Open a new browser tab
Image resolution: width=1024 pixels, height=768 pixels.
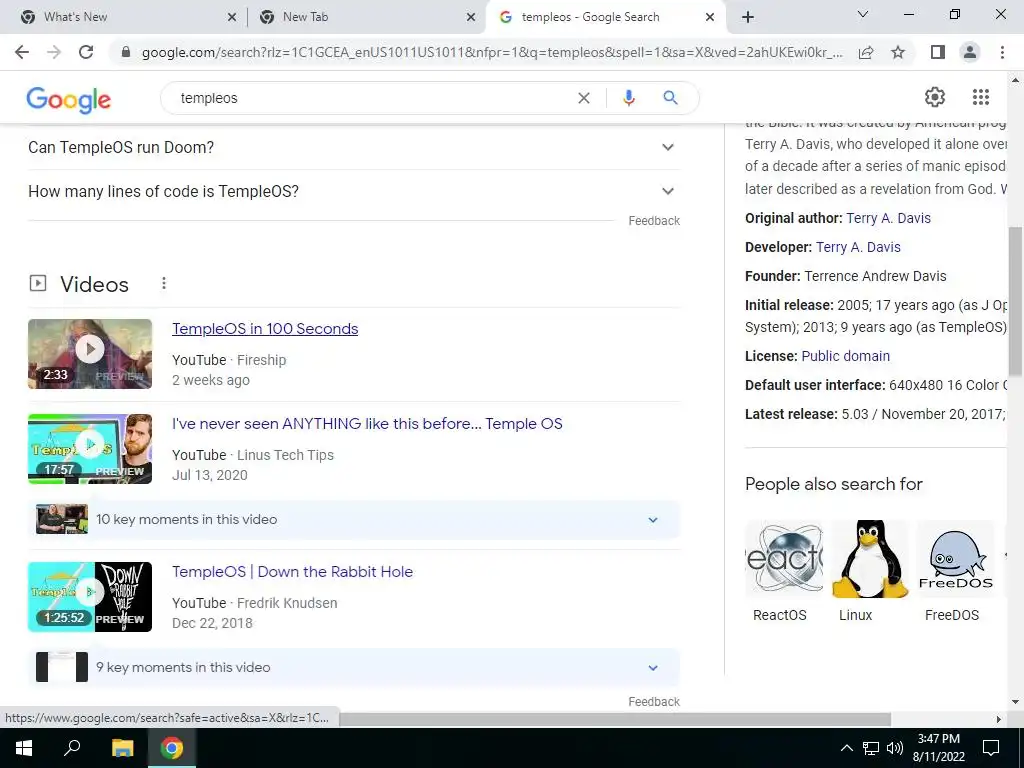point(748,17)
